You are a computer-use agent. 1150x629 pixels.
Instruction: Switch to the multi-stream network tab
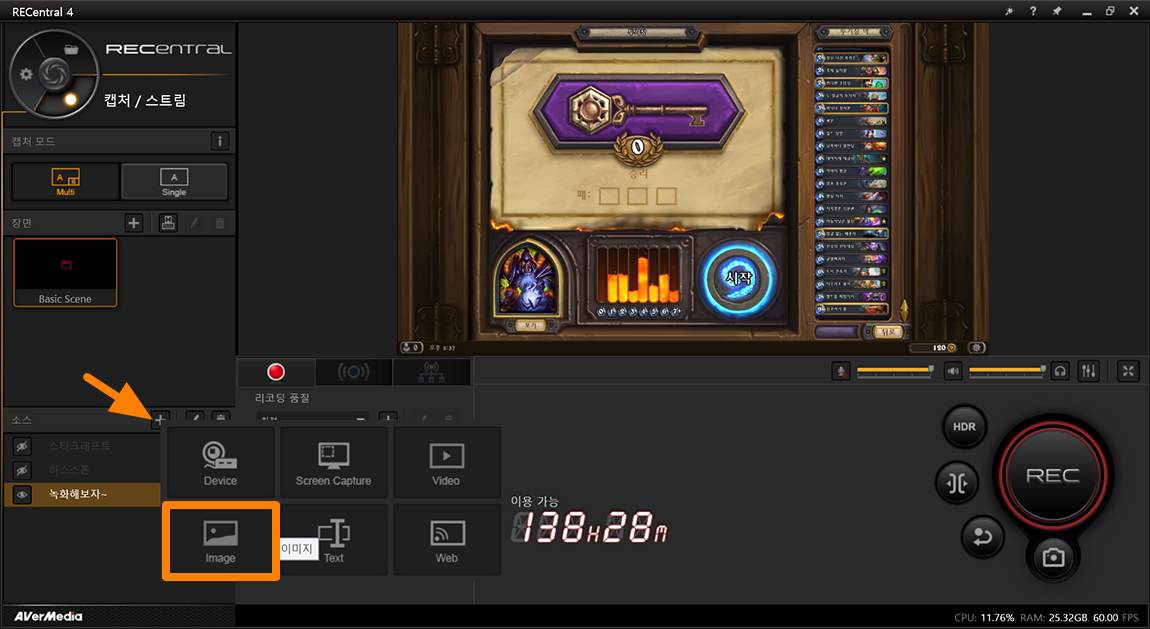[x=431, y=372]
